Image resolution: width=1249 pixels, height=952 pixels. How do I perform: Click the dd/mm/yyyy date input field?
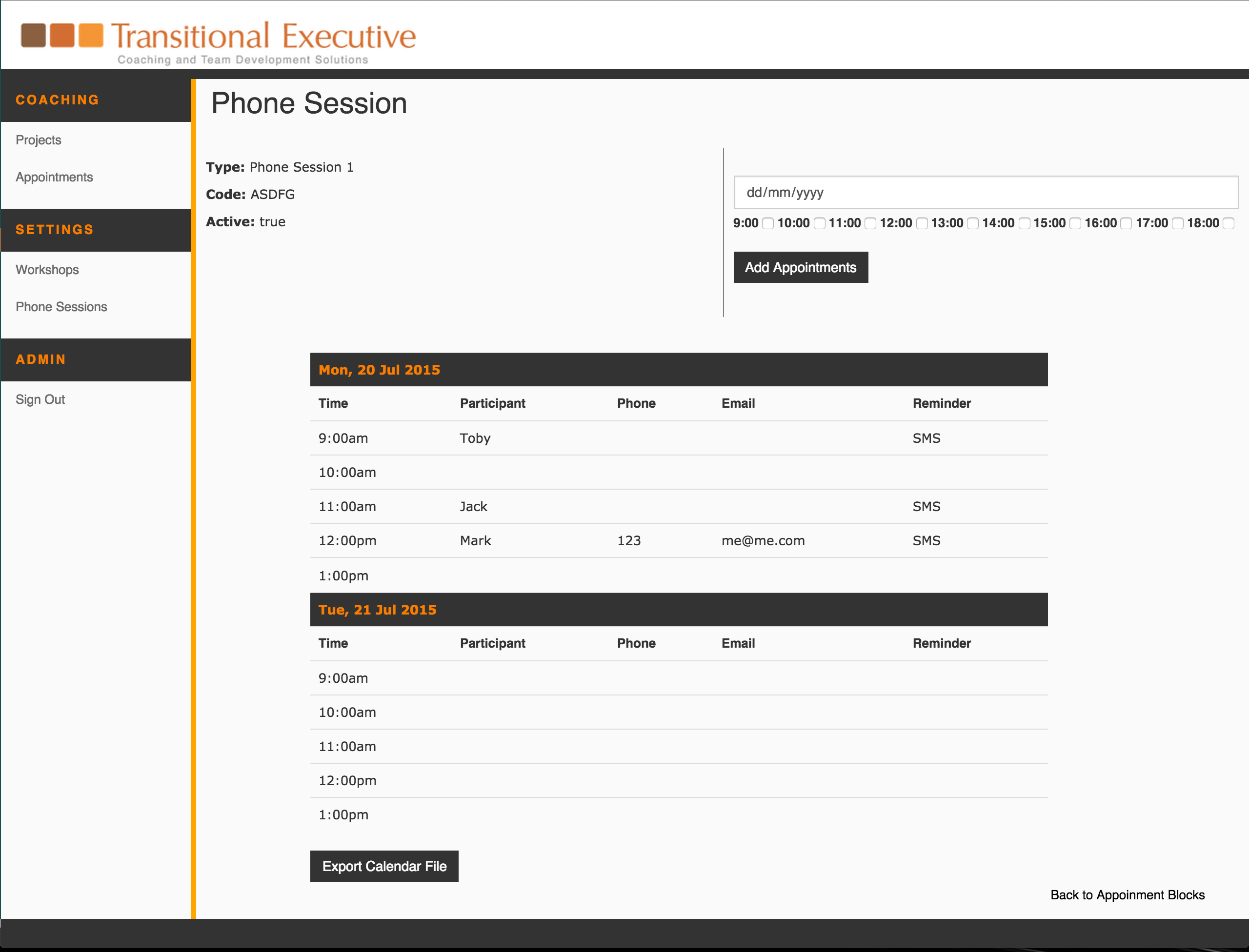click(x=986, y=192)
